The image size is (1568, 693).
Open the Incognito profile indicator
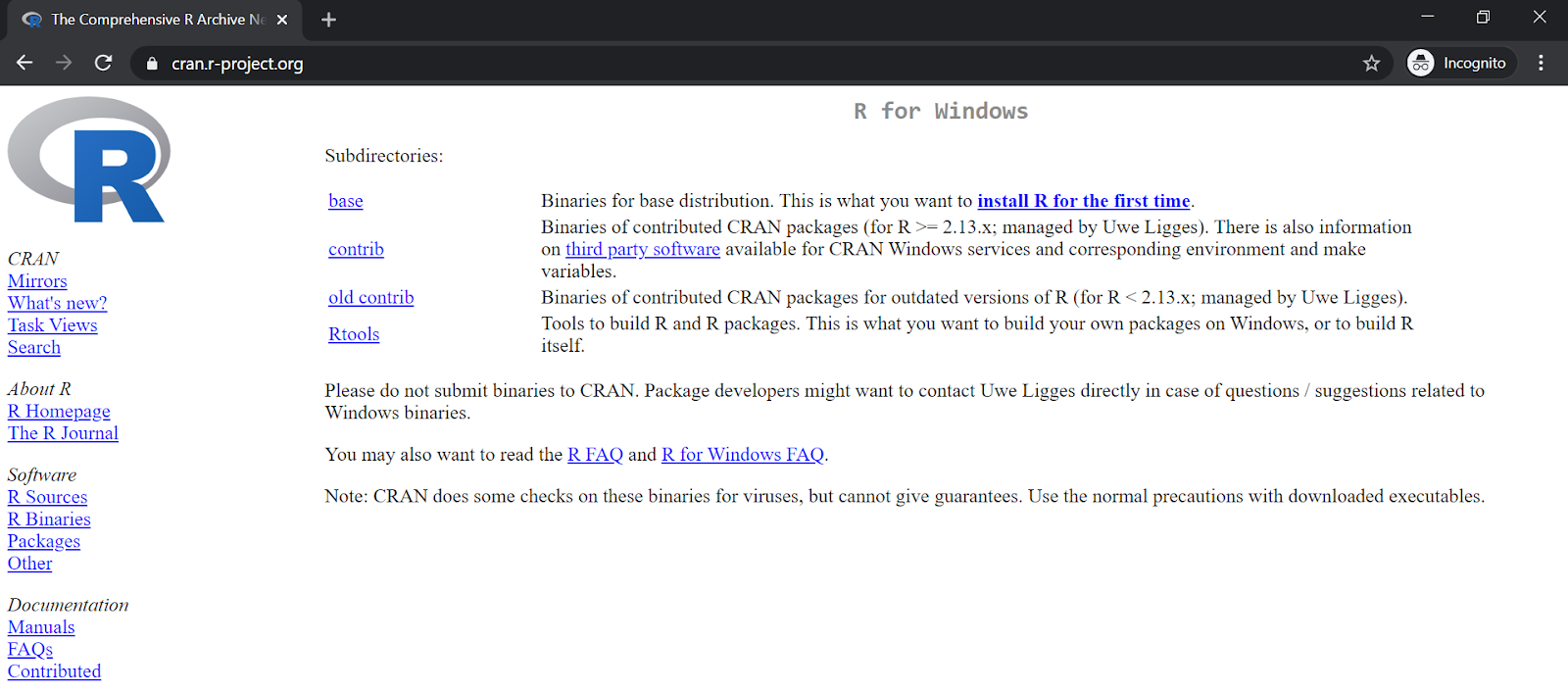coord(1460,63)
